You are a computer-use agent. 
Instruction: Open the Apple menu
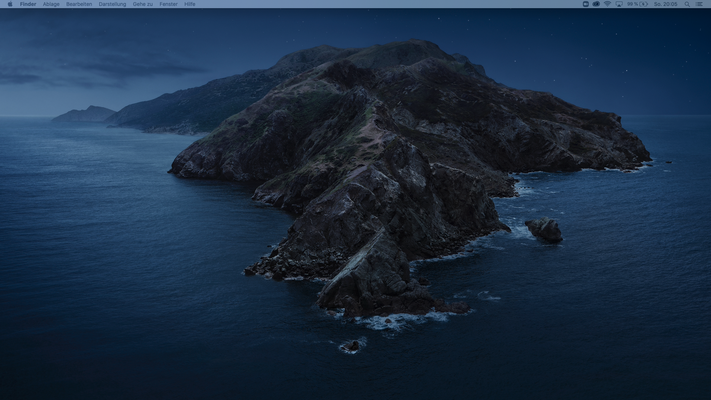click(x=8, y=4)
